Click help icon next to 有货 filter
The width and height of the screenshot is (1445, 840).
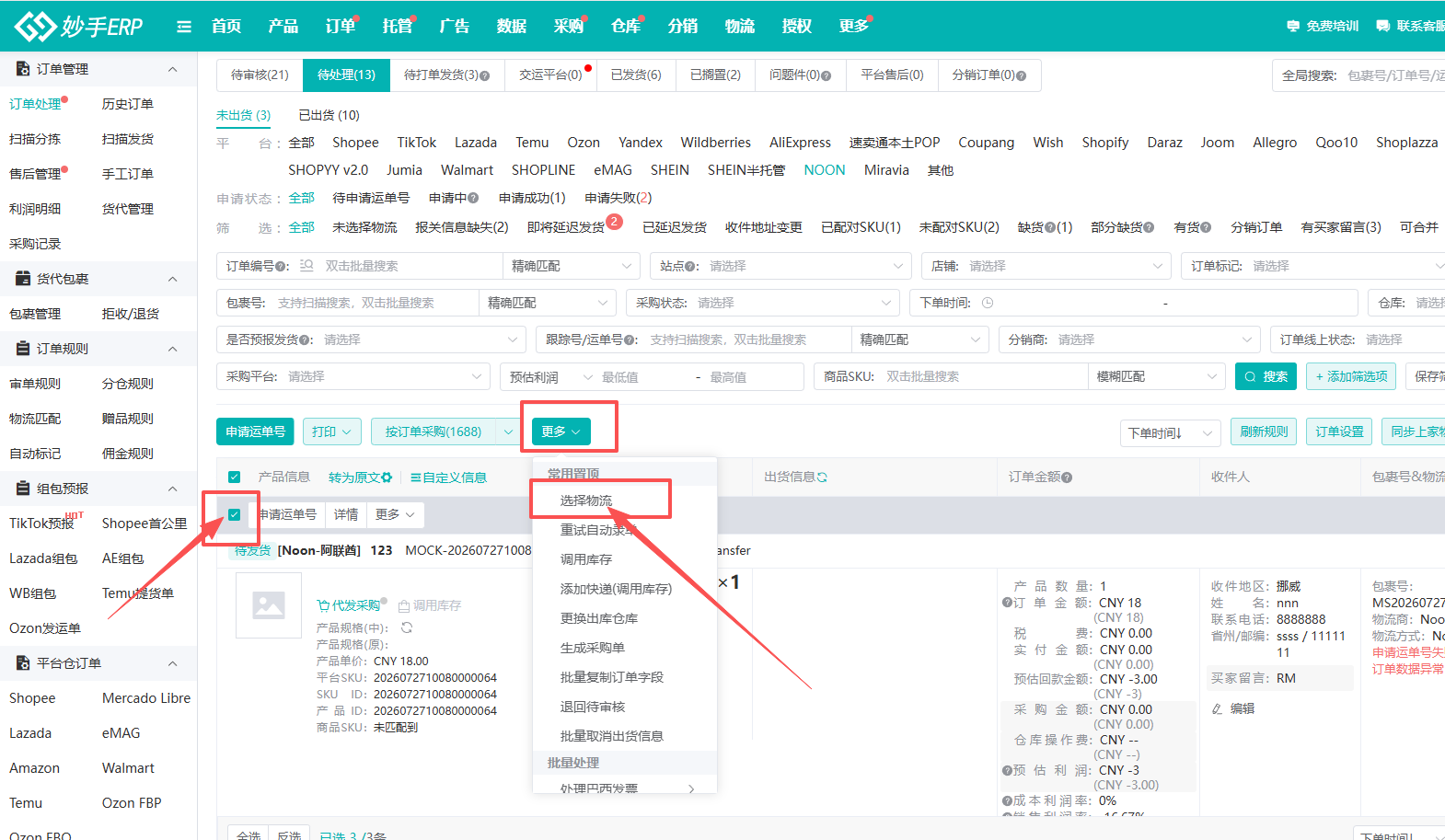point(1206,227)
